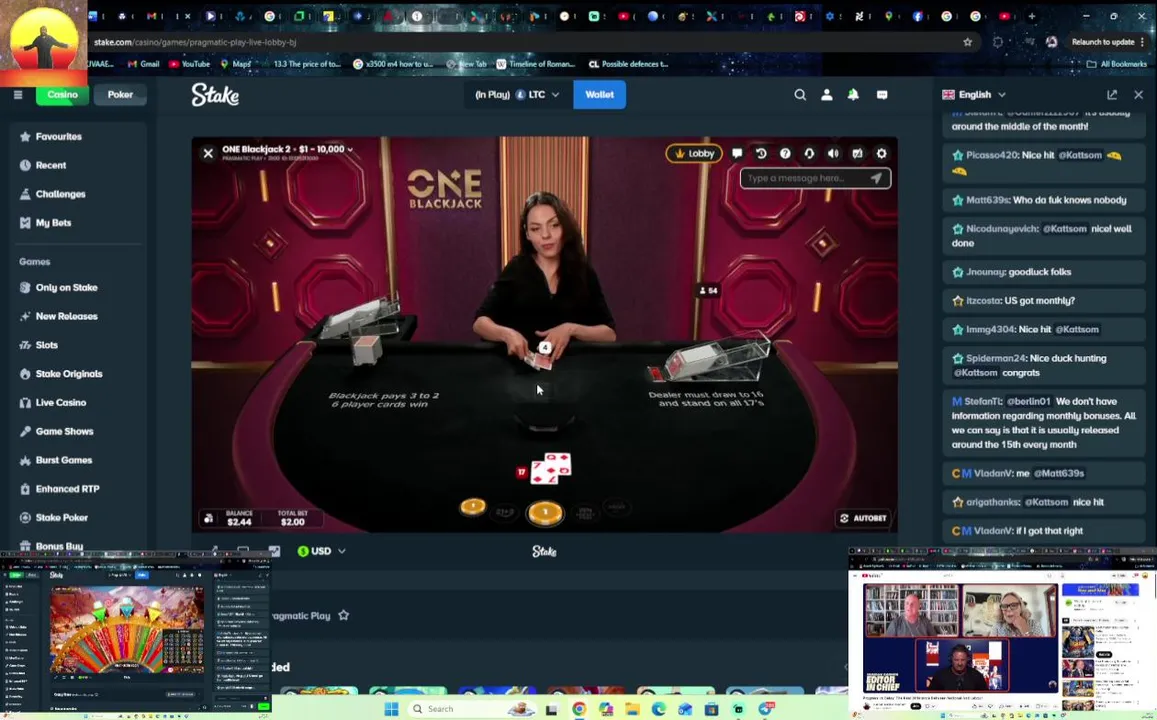Image resolution: width=1157 pixels, height=720 pixels.
Task: Open a new browser tab
Action: click(1032, 16)
